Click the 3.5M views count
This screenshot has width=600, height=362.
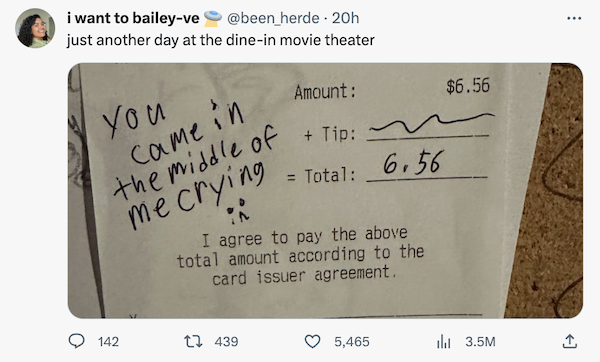tap(480, 341)
